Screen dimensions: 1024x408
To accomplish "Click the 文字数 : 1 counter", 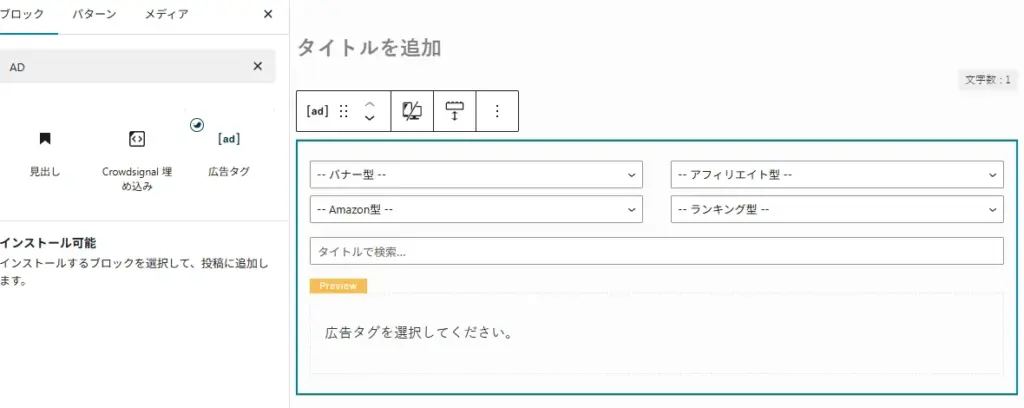I will click(x=987, y=80).
